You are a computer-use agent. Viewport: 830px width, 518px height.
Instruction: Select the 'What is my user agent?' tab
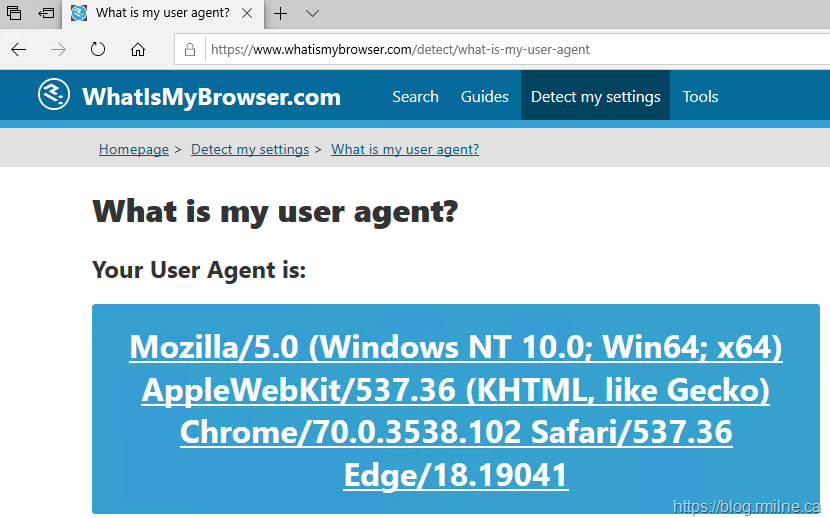pyautogui.click(x=160, y=14)
